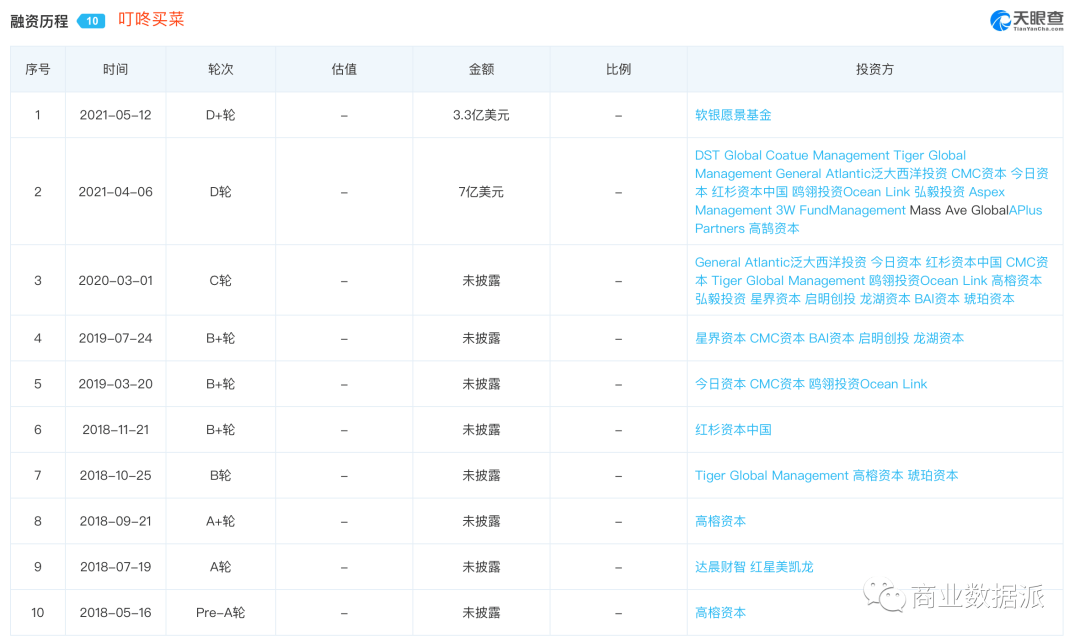Open 琥珀资本 link in the C轮 row
The image size is (1080, 644).
(989, 299)
